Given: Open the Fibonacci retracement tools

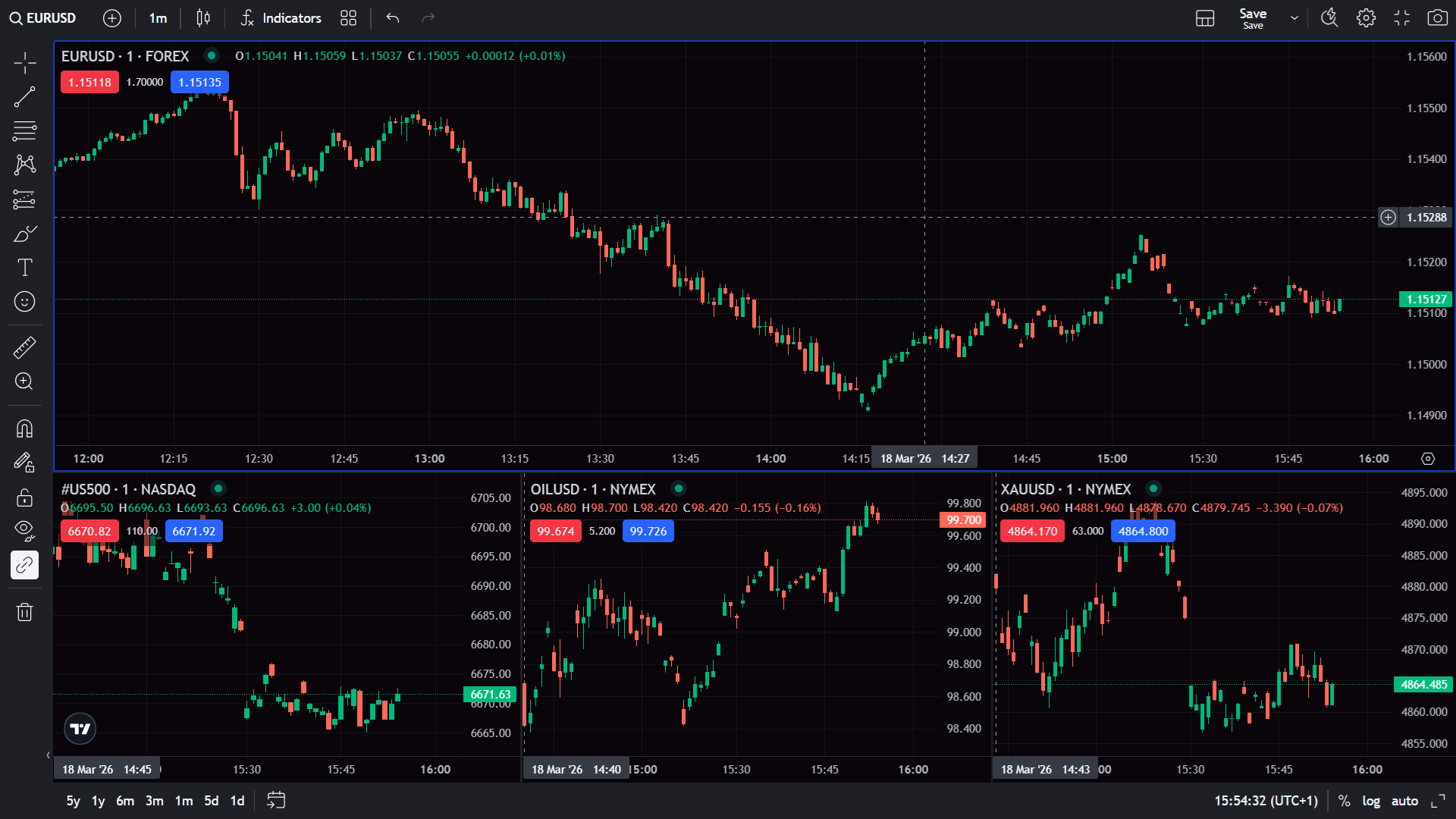Looking at the screenshot, I should 25,131.
